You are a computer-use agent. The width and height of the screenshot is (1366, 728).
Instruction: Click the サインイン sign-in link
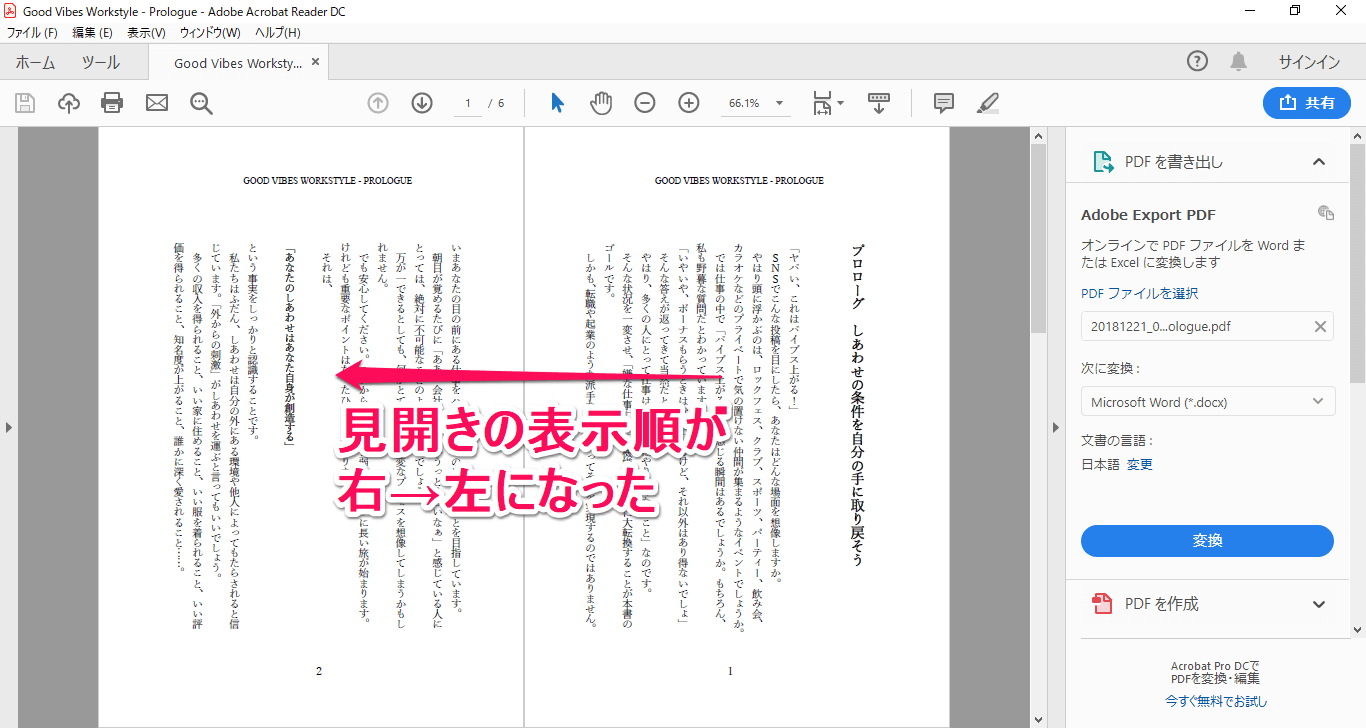[1309, 62]
